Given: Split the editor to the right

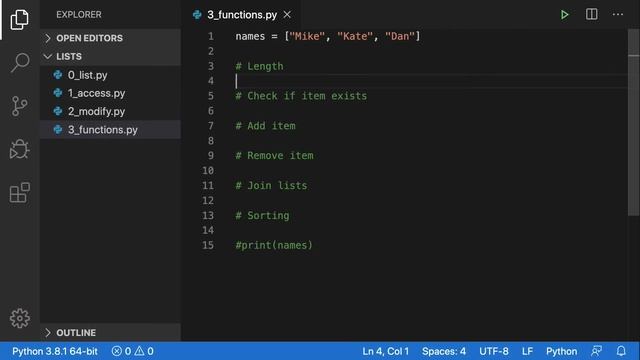Looking at the screenshot, I should (591, 14).
